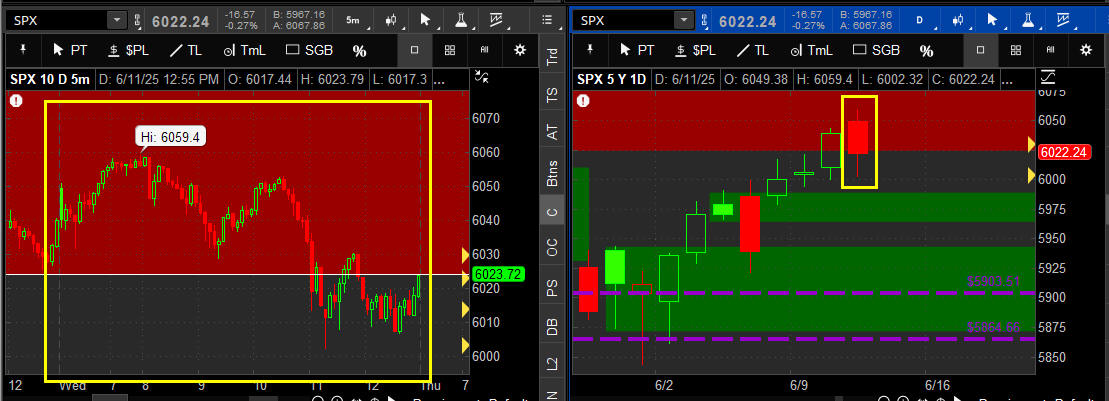1109x401 pixels.
Task: Click the SPX symbol input in right chart
Action: click(625, 21)
